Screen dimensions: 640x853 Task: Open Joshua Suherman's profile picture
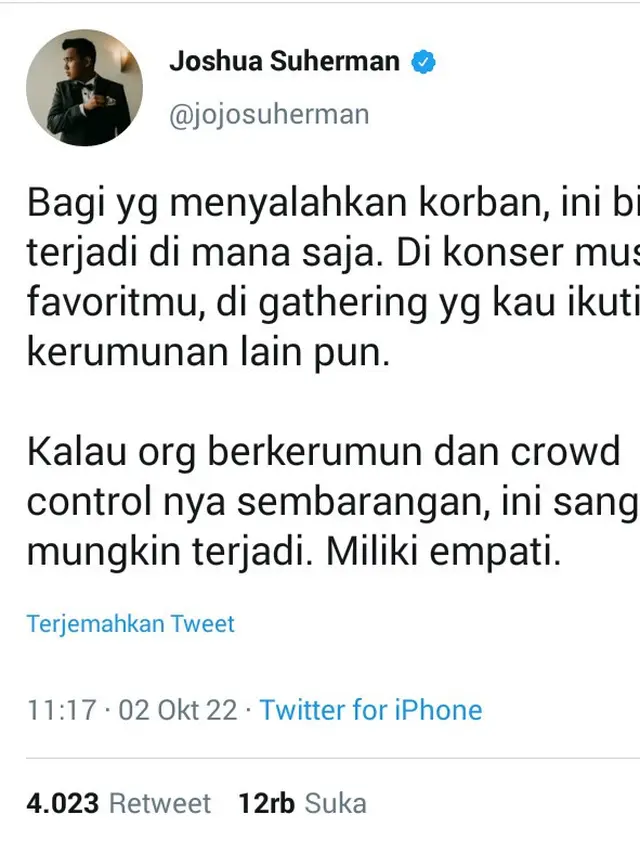pyautogui.click(x=85, y=85)
